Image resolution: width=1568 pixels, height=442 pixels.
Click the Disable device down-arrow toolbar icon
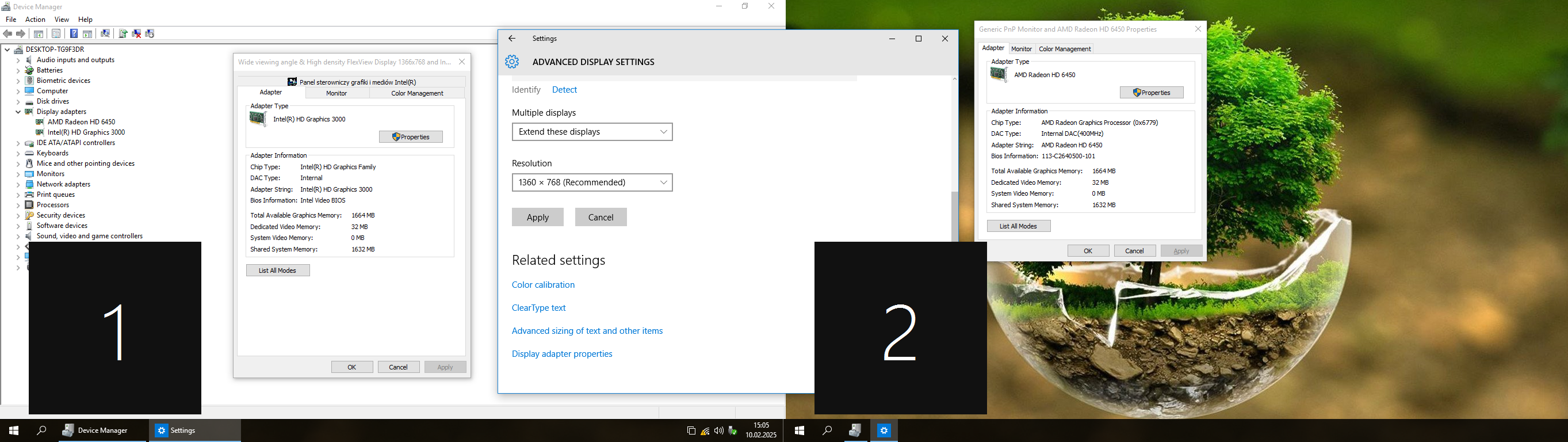(150, 34)
